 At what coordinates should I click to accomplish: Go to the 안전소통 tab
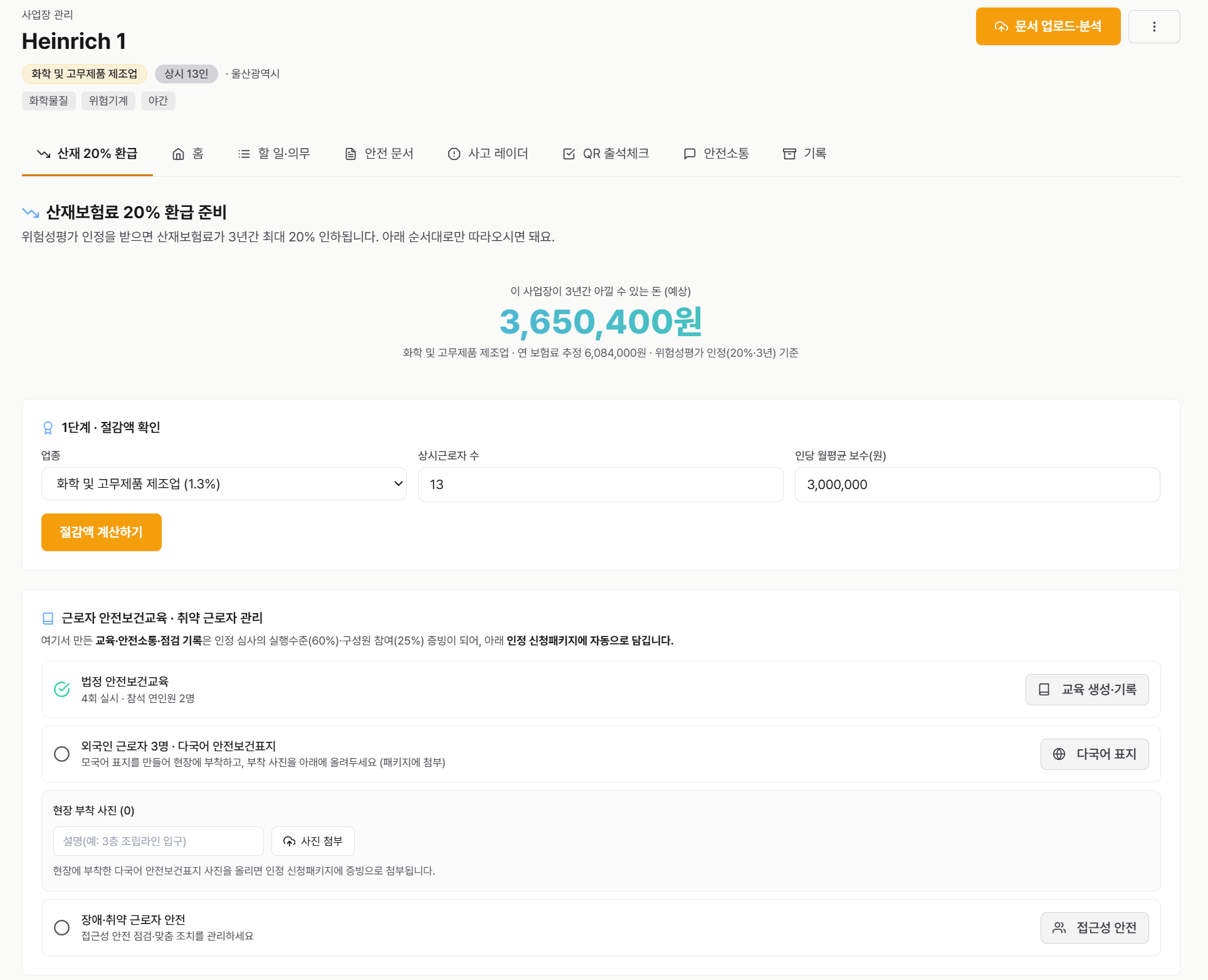(x=717, y=154)
